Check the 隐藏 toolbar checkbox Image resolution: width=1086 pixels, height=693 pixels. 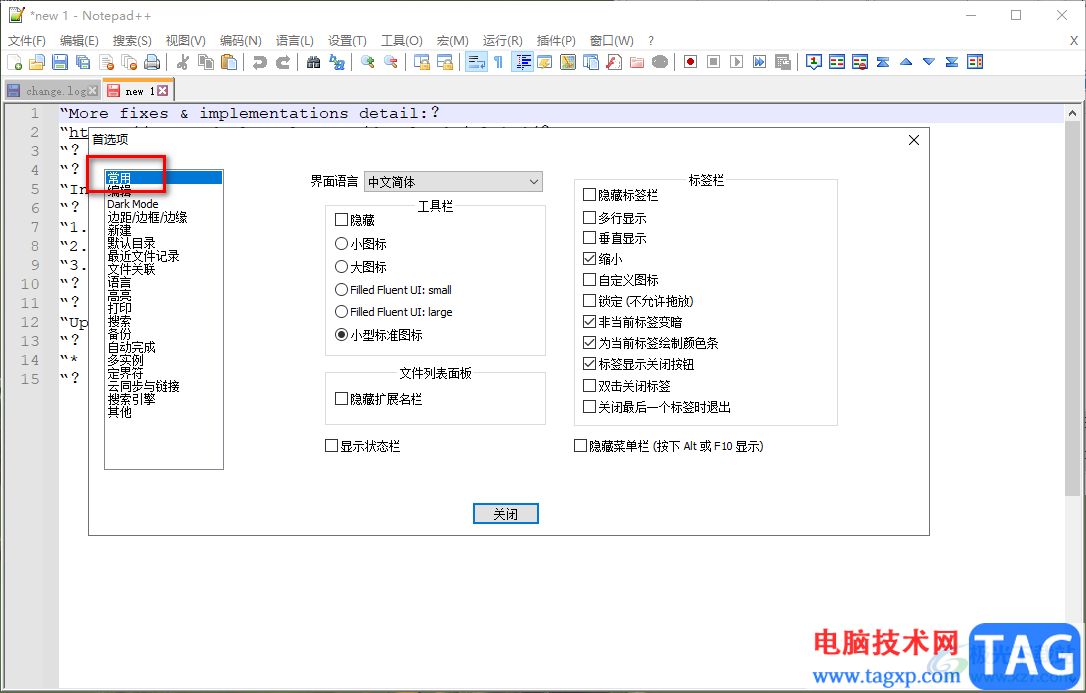point(341,220)
